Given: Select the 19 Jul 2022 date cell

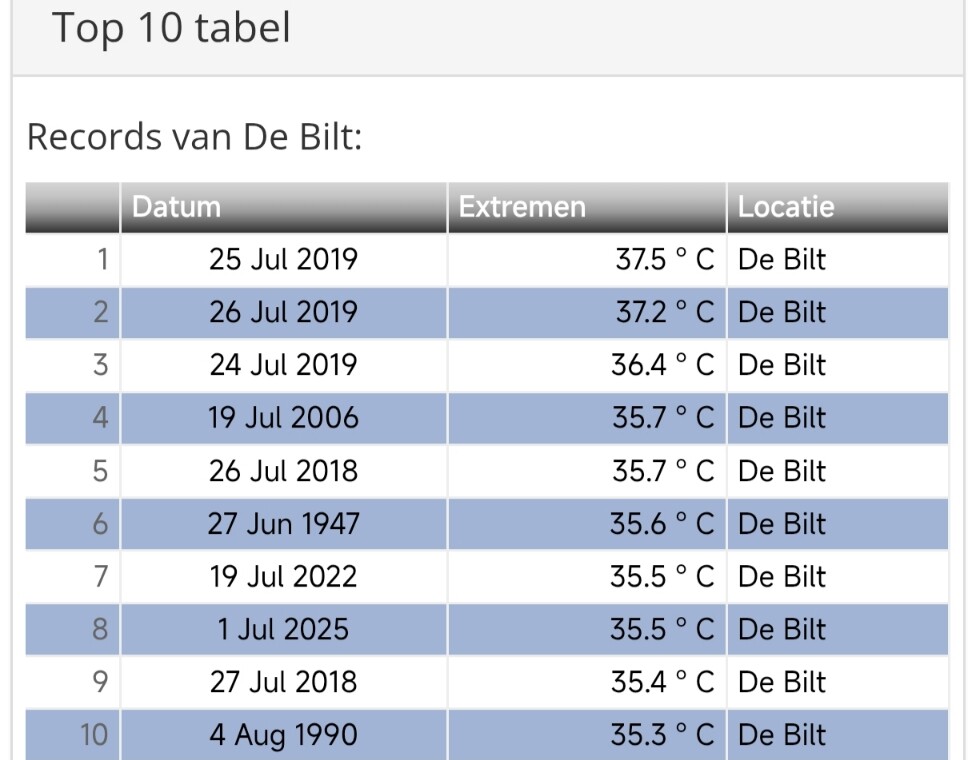Looking at the screenshot, I should click(x=284, y=576).
